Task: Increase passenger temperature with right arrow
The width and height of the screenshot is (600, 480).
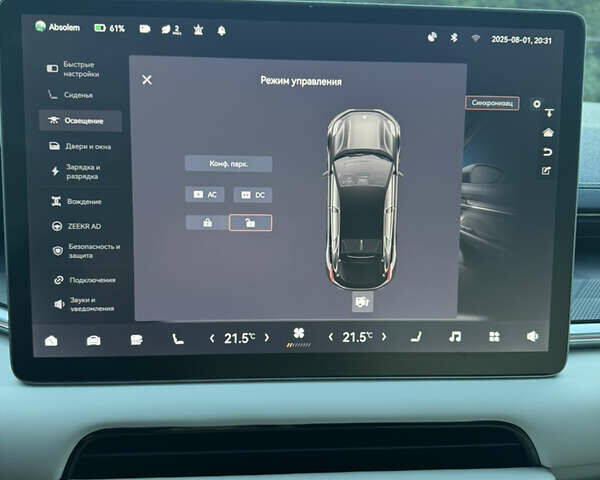Action: tap(385, 338)
